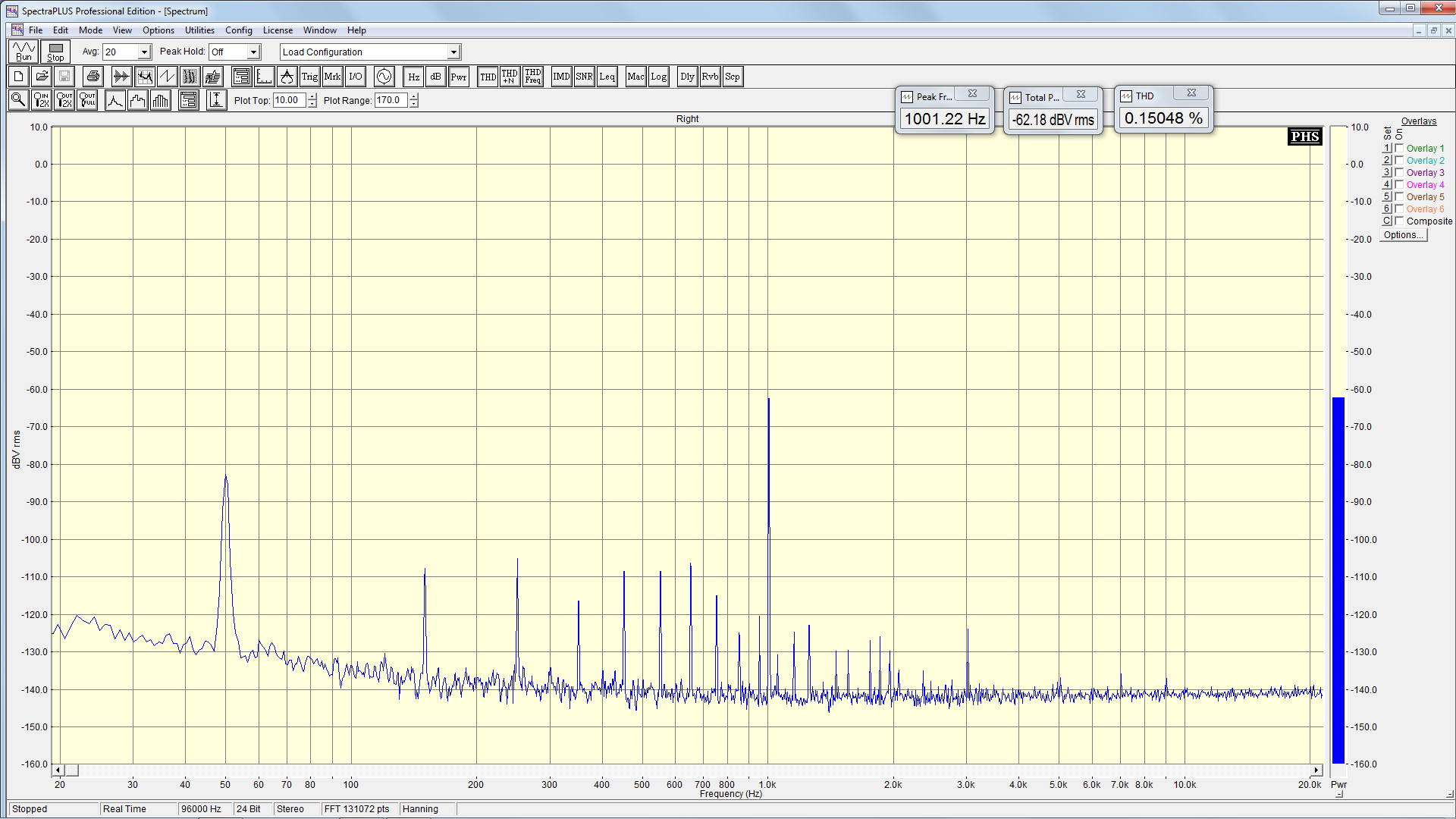Toggle the dB peak amplitude utility

[x=436, y=77]
